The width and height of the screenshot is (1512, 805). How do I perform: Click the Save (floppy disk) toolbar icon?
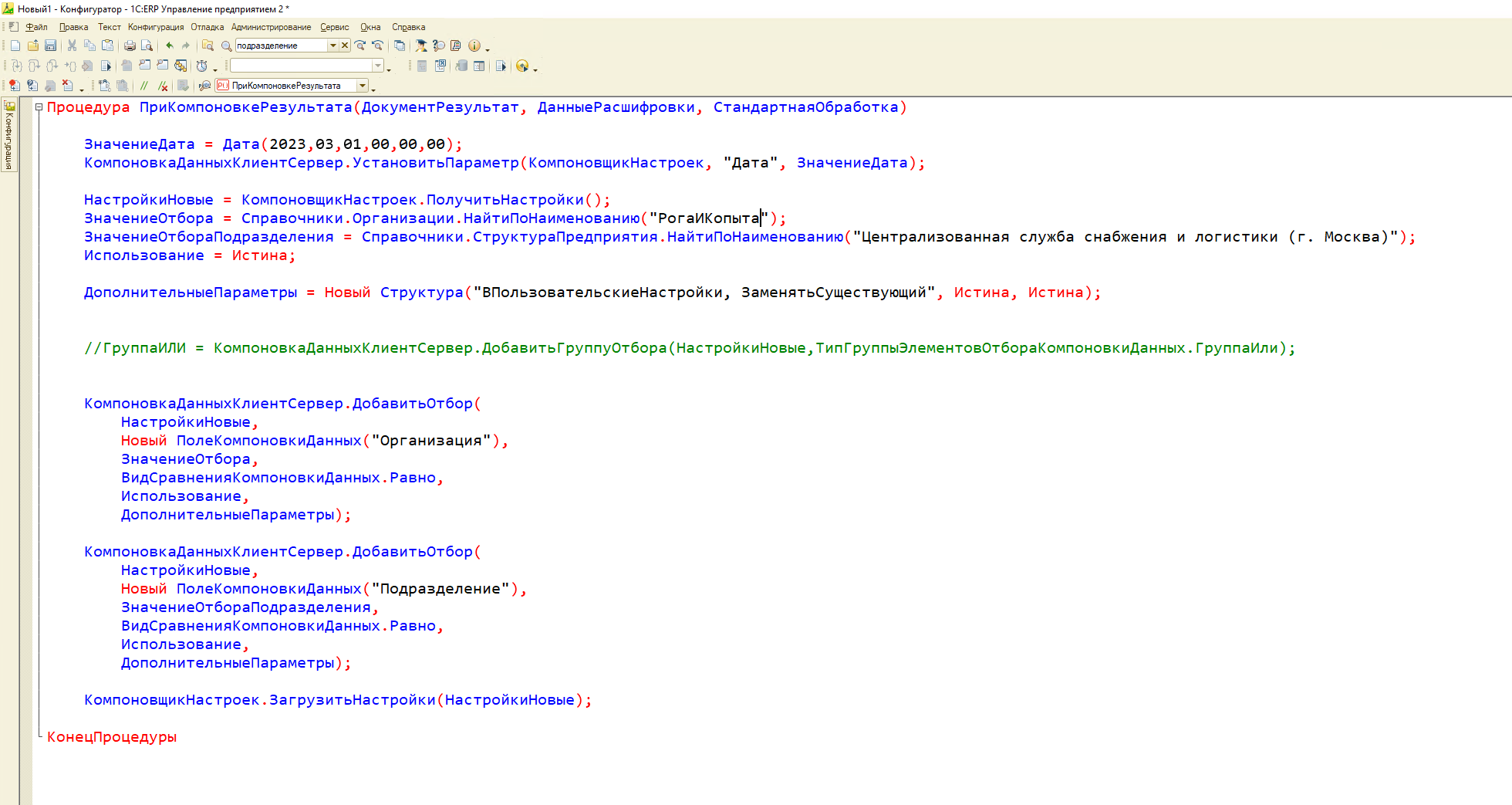[x=50, y=46]
